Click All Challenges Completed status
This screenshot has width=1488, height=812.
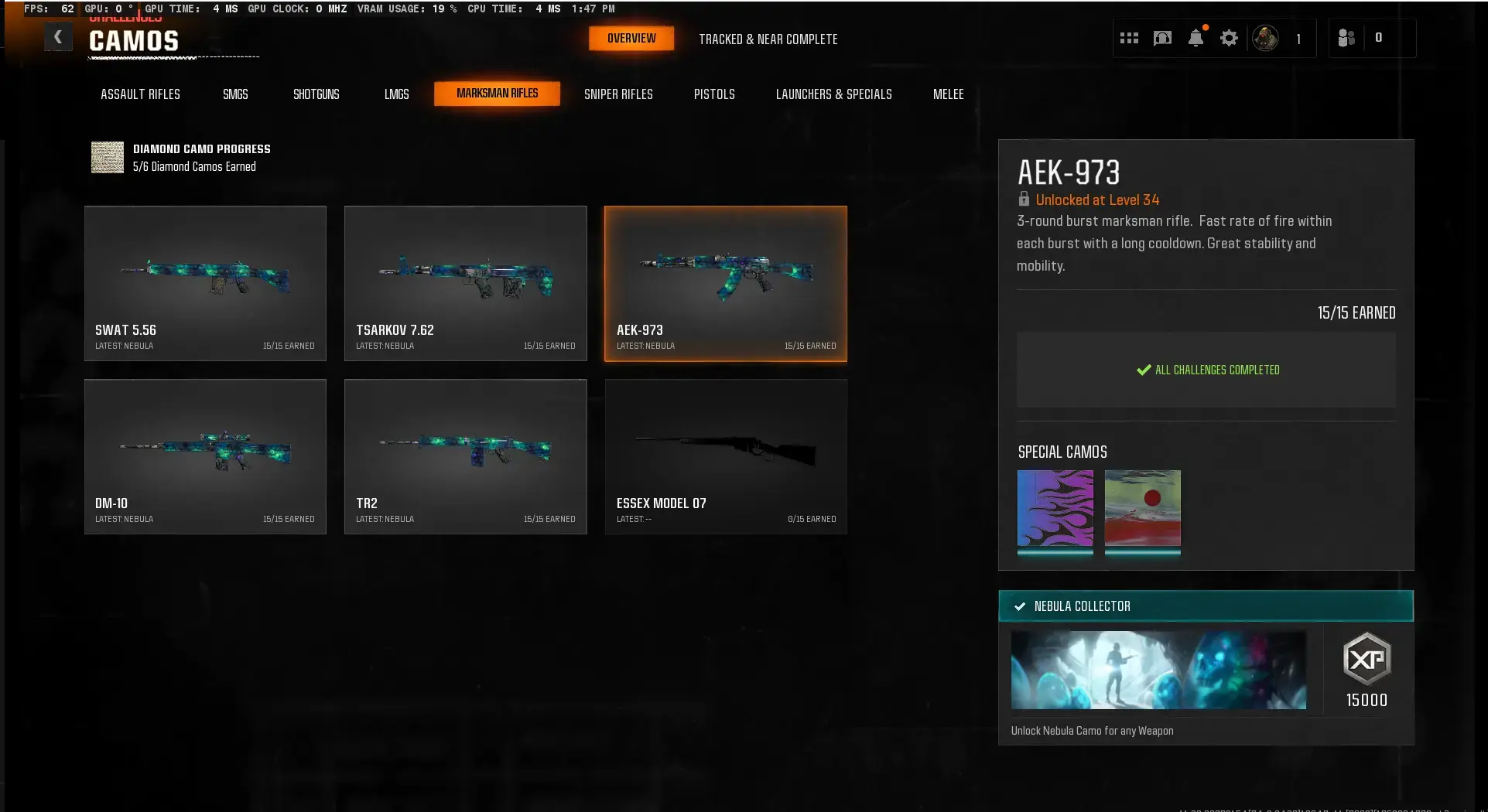coord(1208,370)
